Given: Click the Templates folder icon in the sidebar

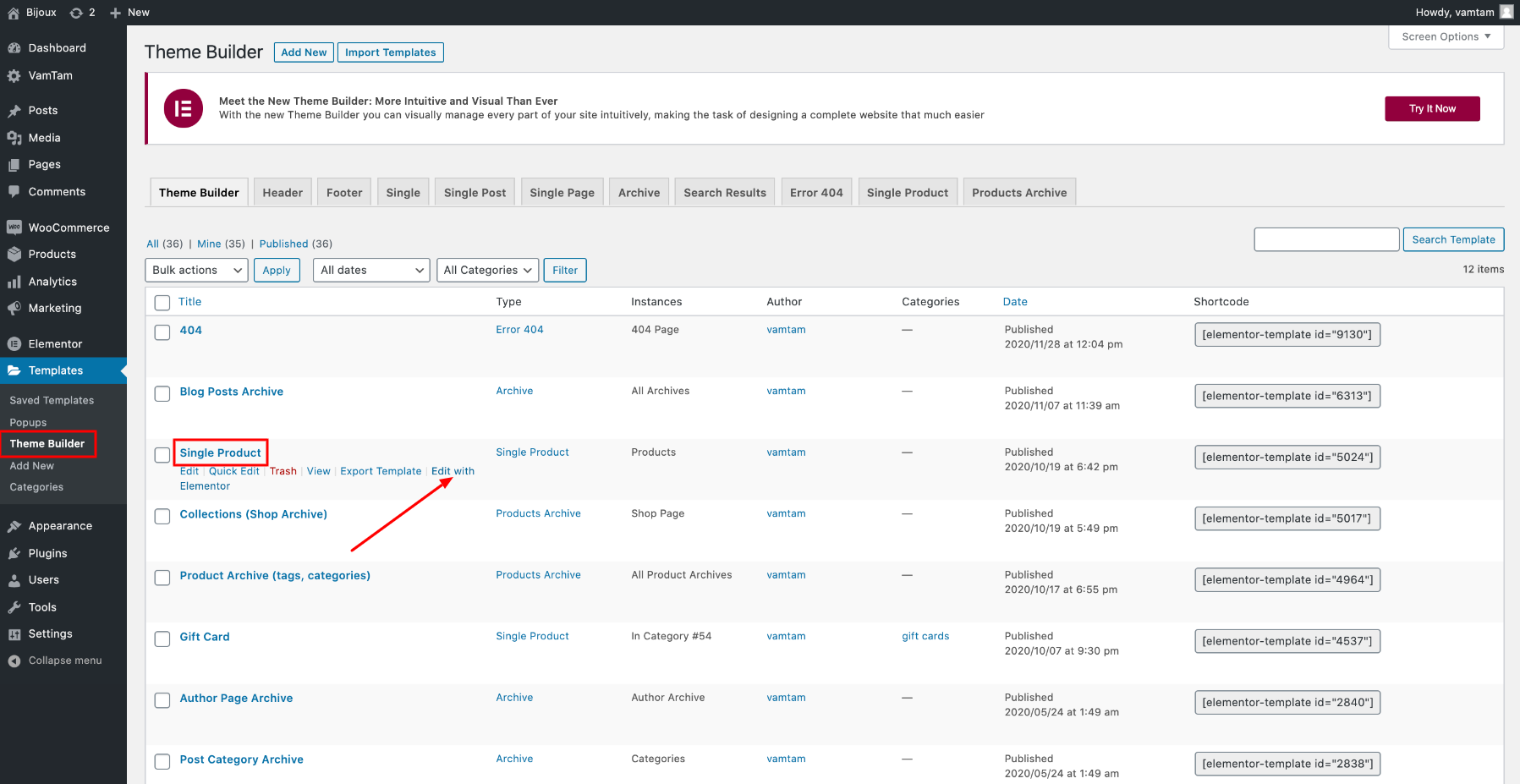Looking at the screenshot, I should (14, 370).
